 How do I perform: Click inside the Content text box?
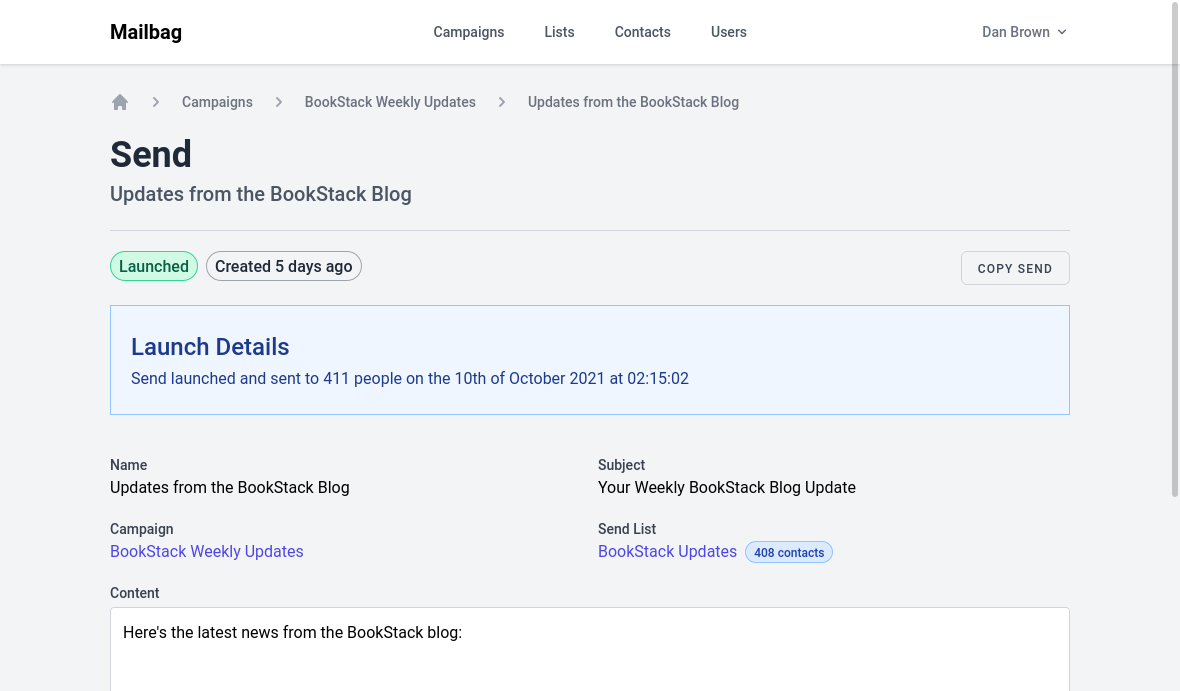tap(589, 649)
